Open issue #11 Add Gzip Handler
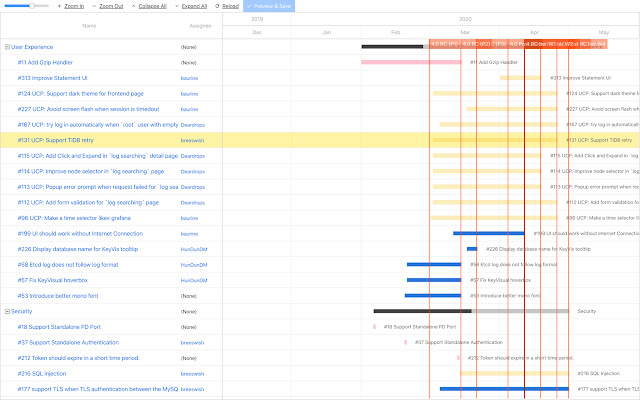This screenshot has width=640, height=400. [45, 62]
